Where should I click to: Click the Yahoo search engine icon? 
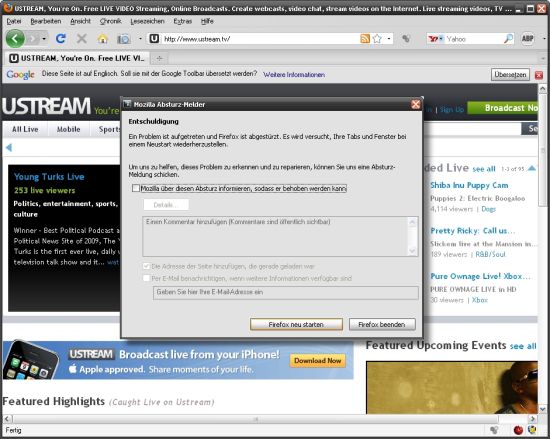point(433,39)
